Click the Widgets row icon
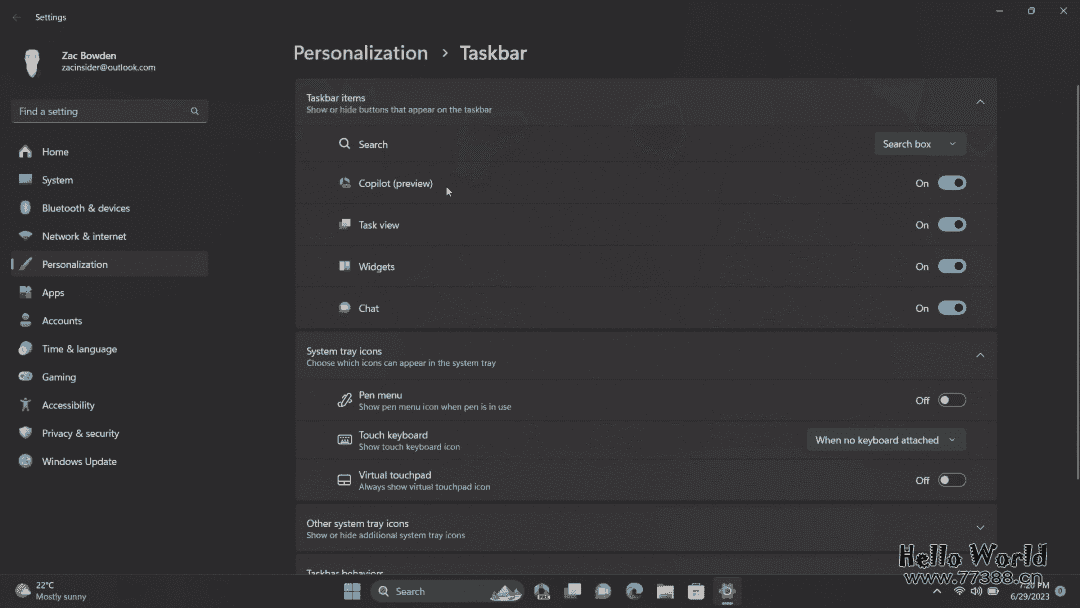1080x608 pixels. pos(344,266)
